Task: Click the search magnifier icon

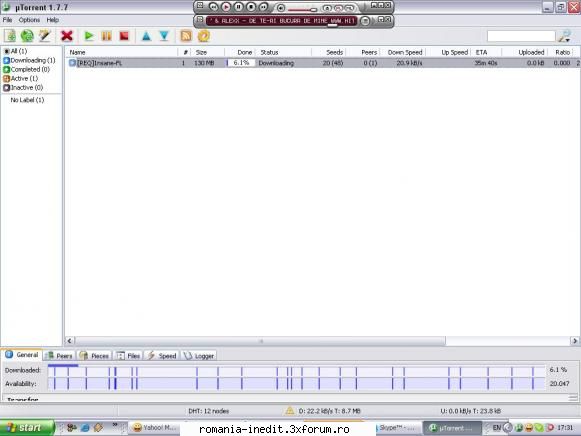Action: pos(564,36)
